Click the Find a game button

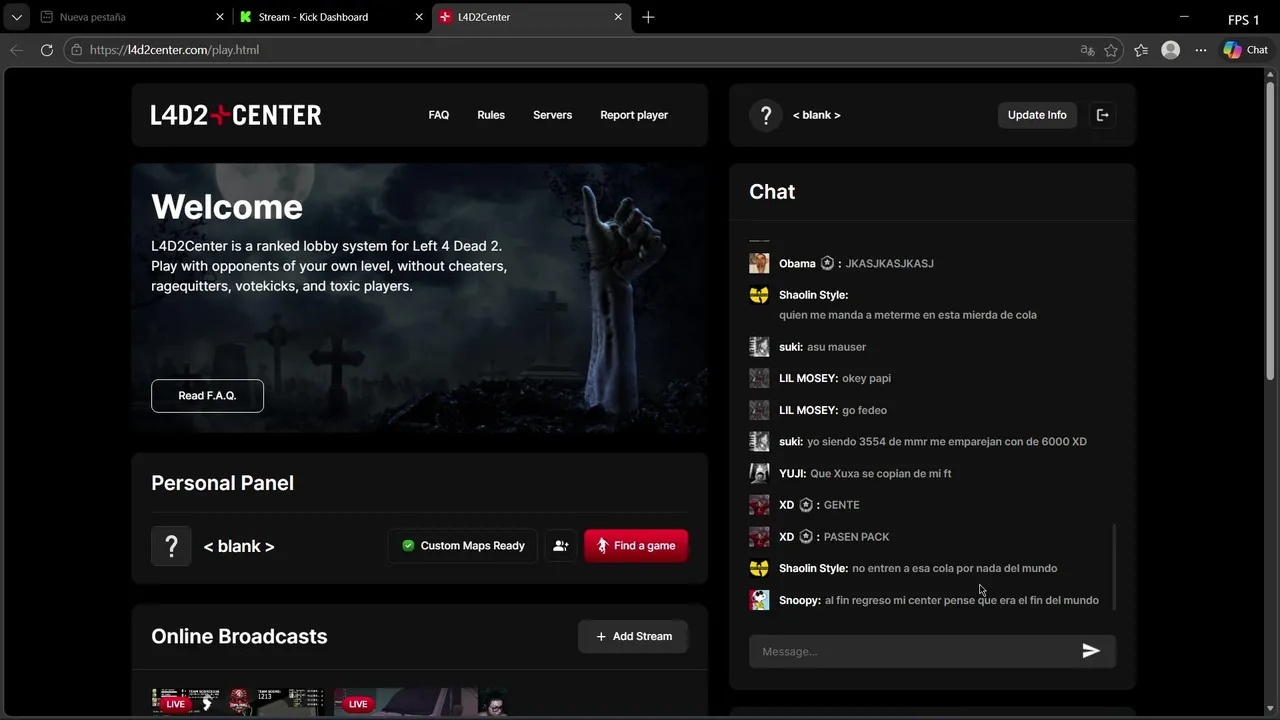click(x=636, y=546)
